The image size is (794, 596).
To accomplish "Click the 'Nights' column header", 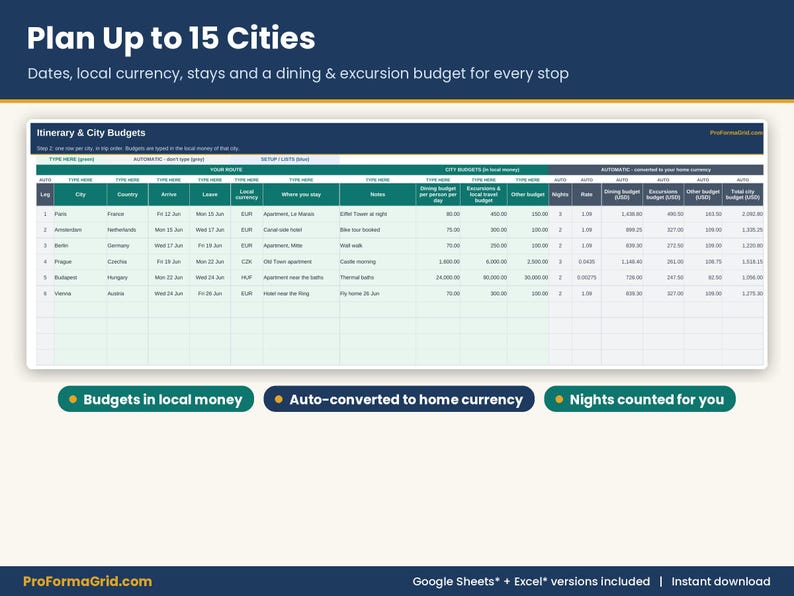I will [560, 194].
